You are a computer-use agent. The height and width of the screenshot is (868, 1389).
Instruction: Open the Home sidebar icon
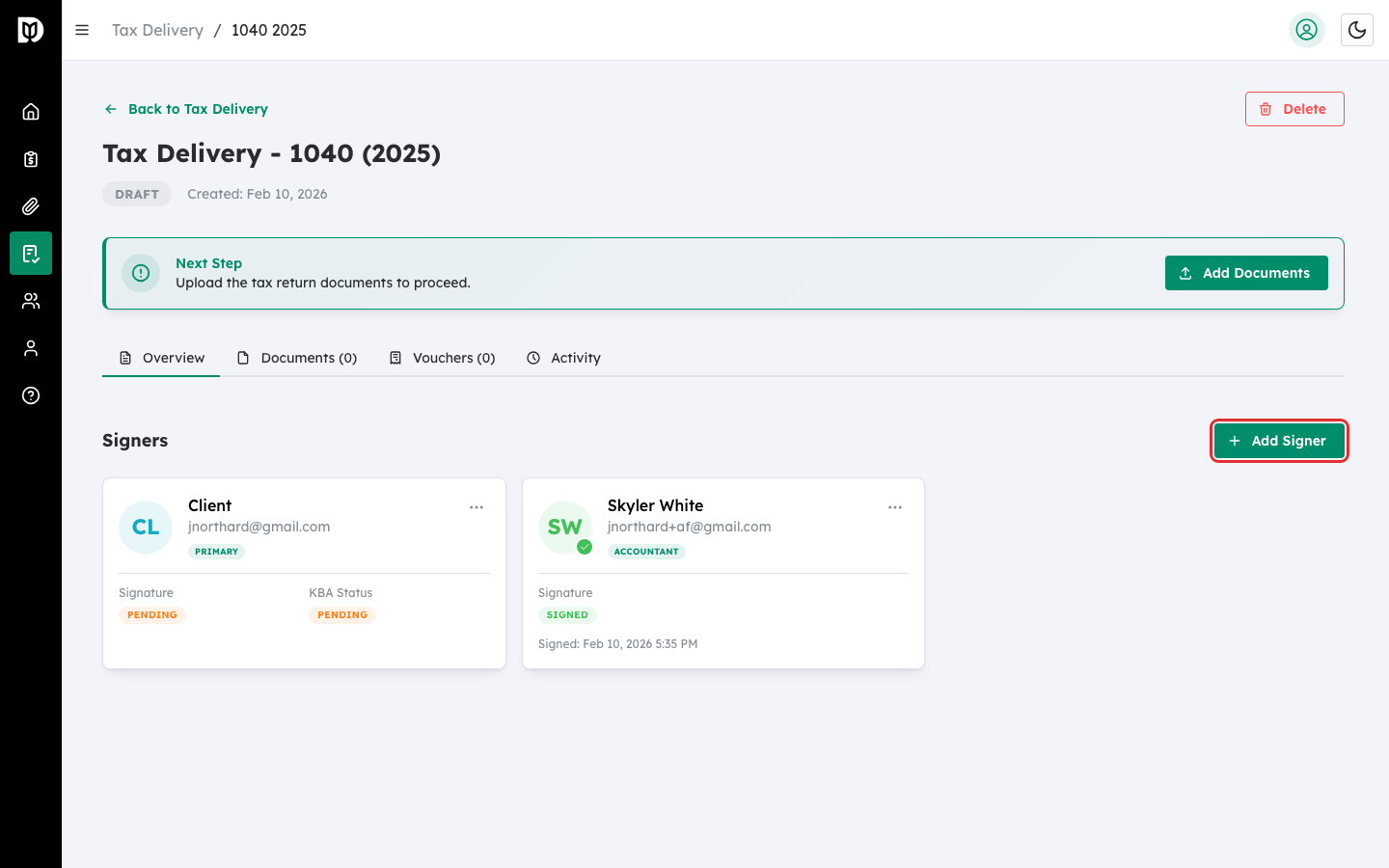[30, 111]
